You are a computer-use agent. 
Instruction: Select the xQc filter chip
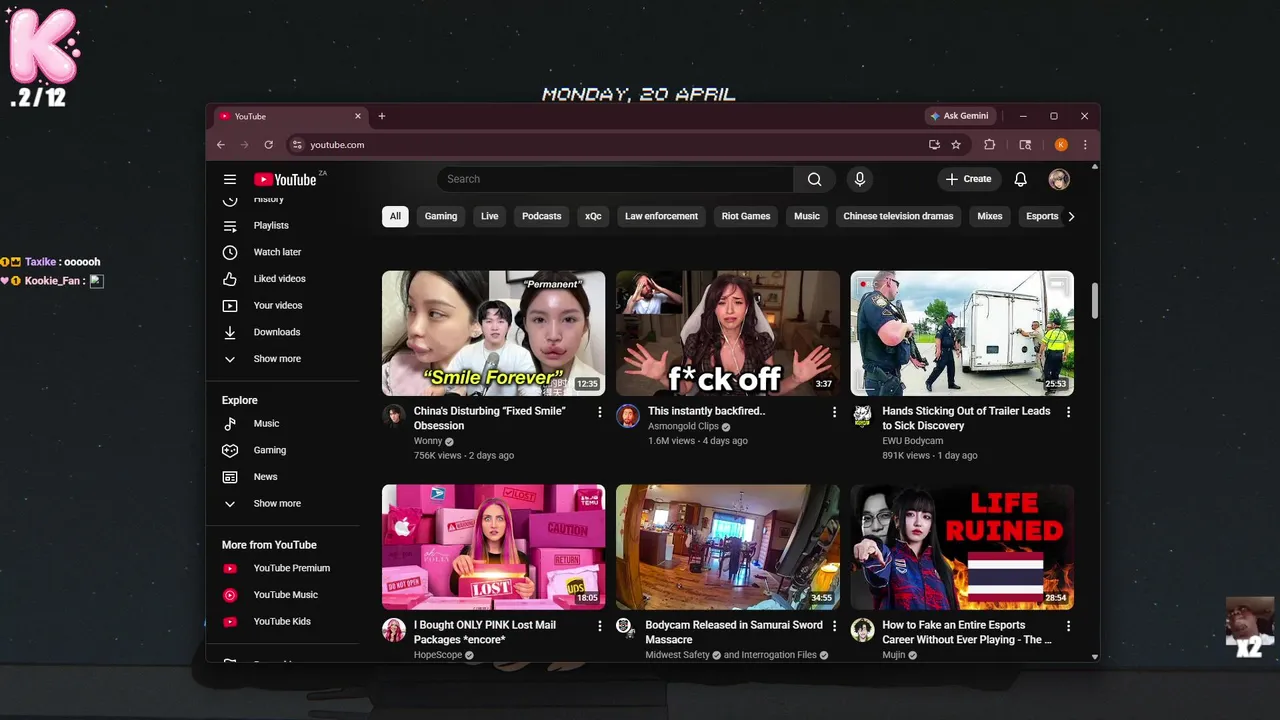coord(593,216)
